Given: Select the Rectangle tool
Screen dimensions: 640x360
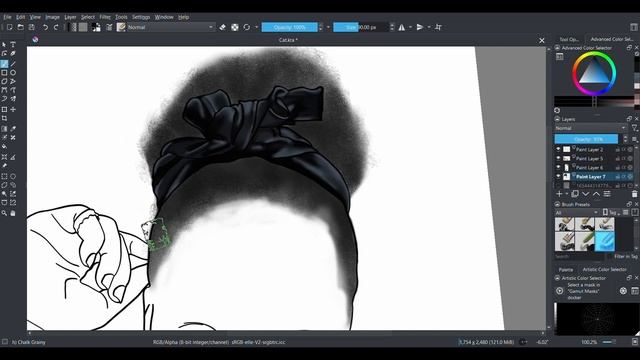Looking at the screenshot, I should click(x=4, y=73).
